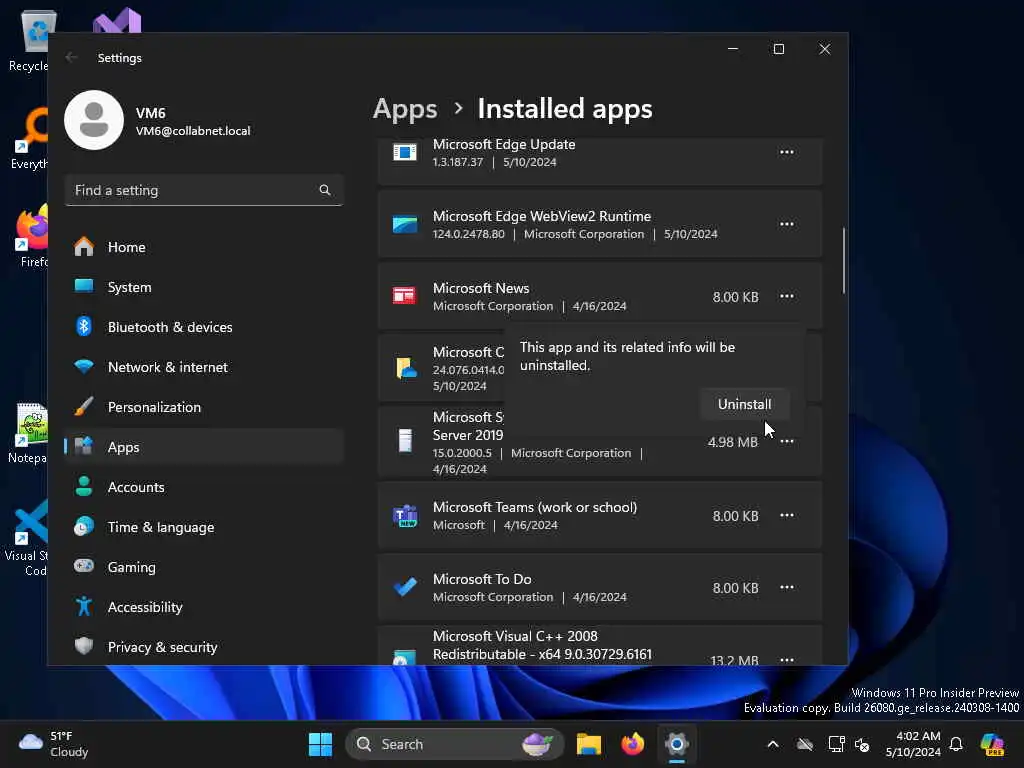Click the Microsoft To Do checkmark icon

[405, 587]
